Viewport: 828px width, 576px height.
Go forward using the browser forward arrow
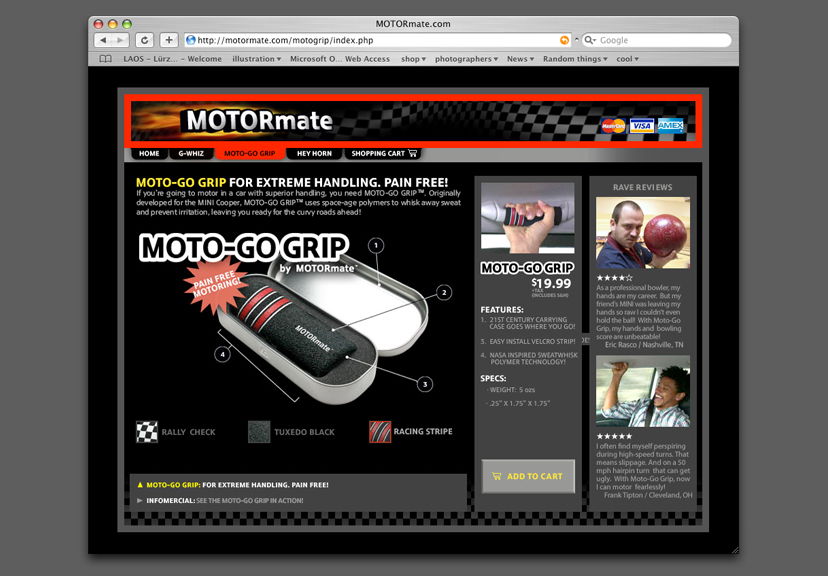121,40
